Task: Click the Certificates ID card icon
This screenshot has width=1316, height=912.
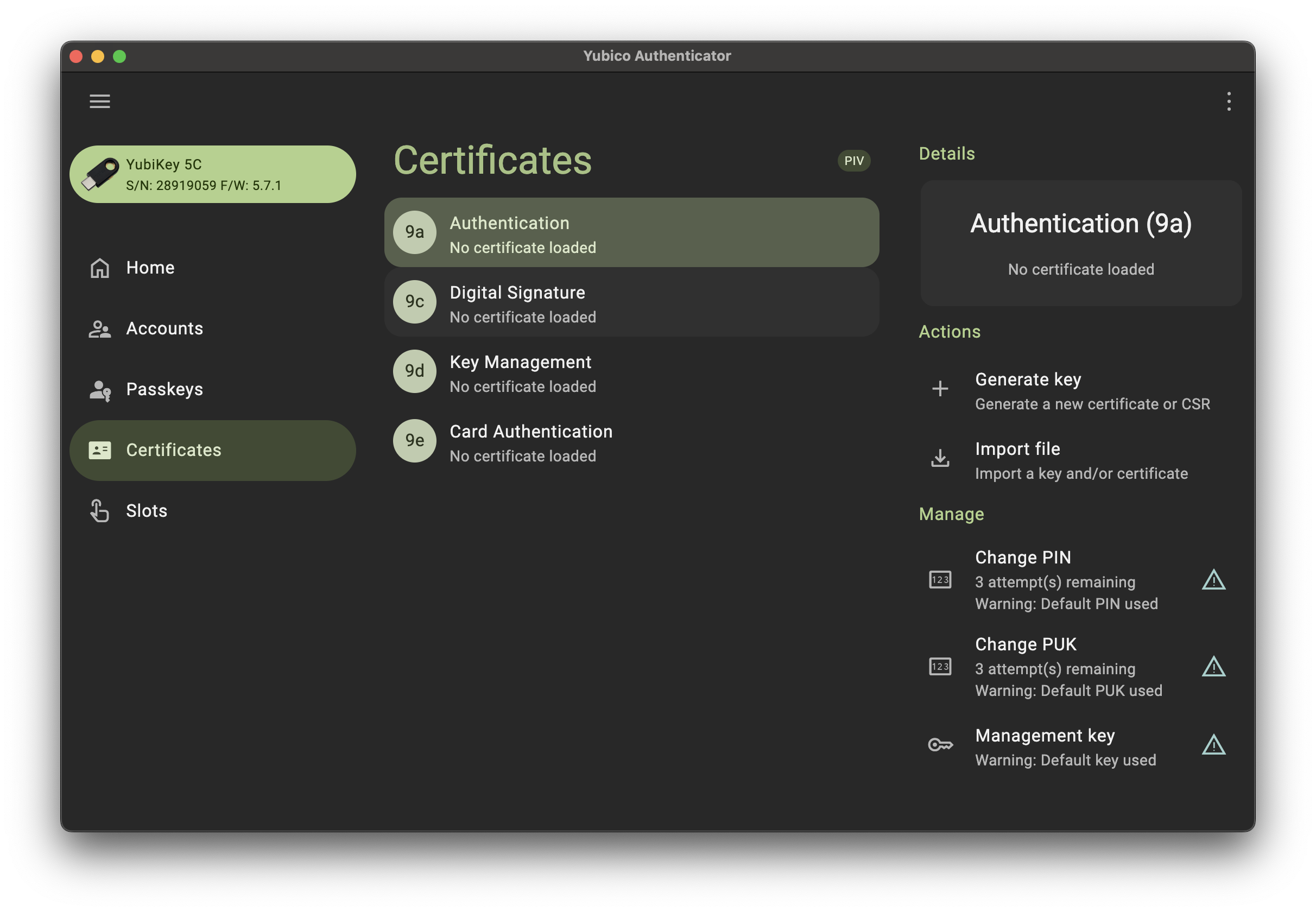Action: (99, 450)
